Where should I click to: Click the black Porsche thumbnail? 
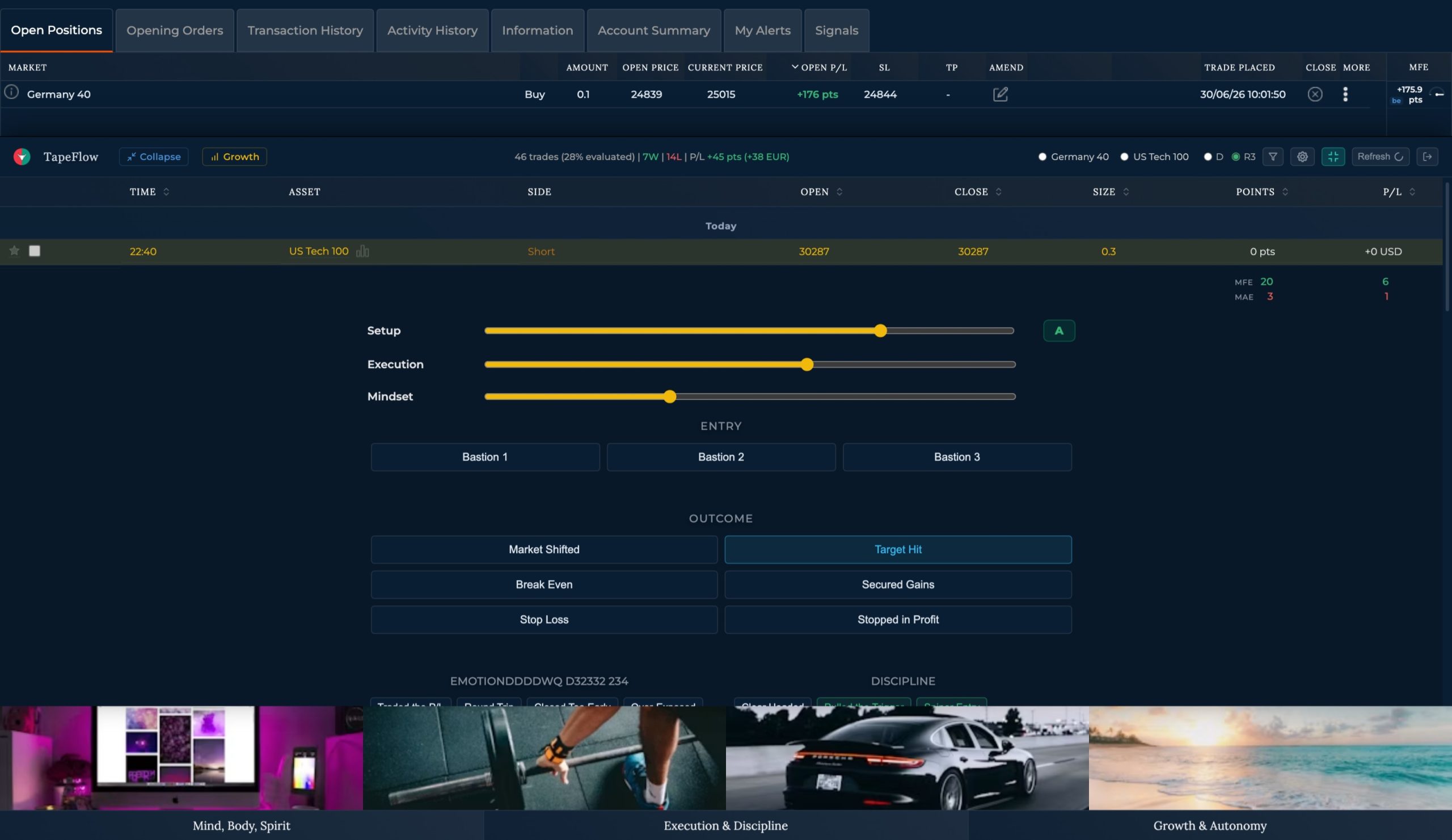[907, 758]
